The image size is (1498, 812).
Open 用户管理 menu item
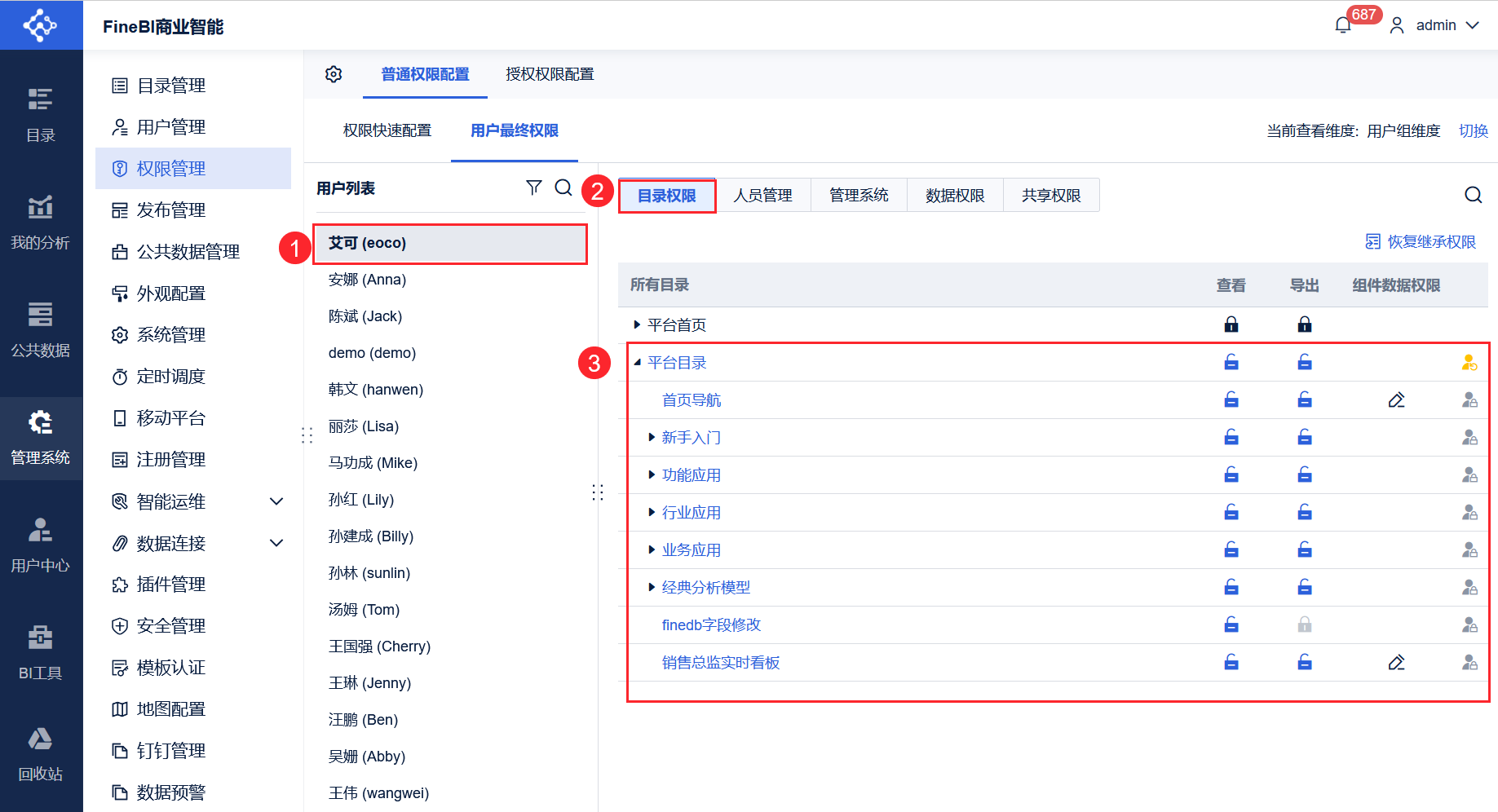193,127
